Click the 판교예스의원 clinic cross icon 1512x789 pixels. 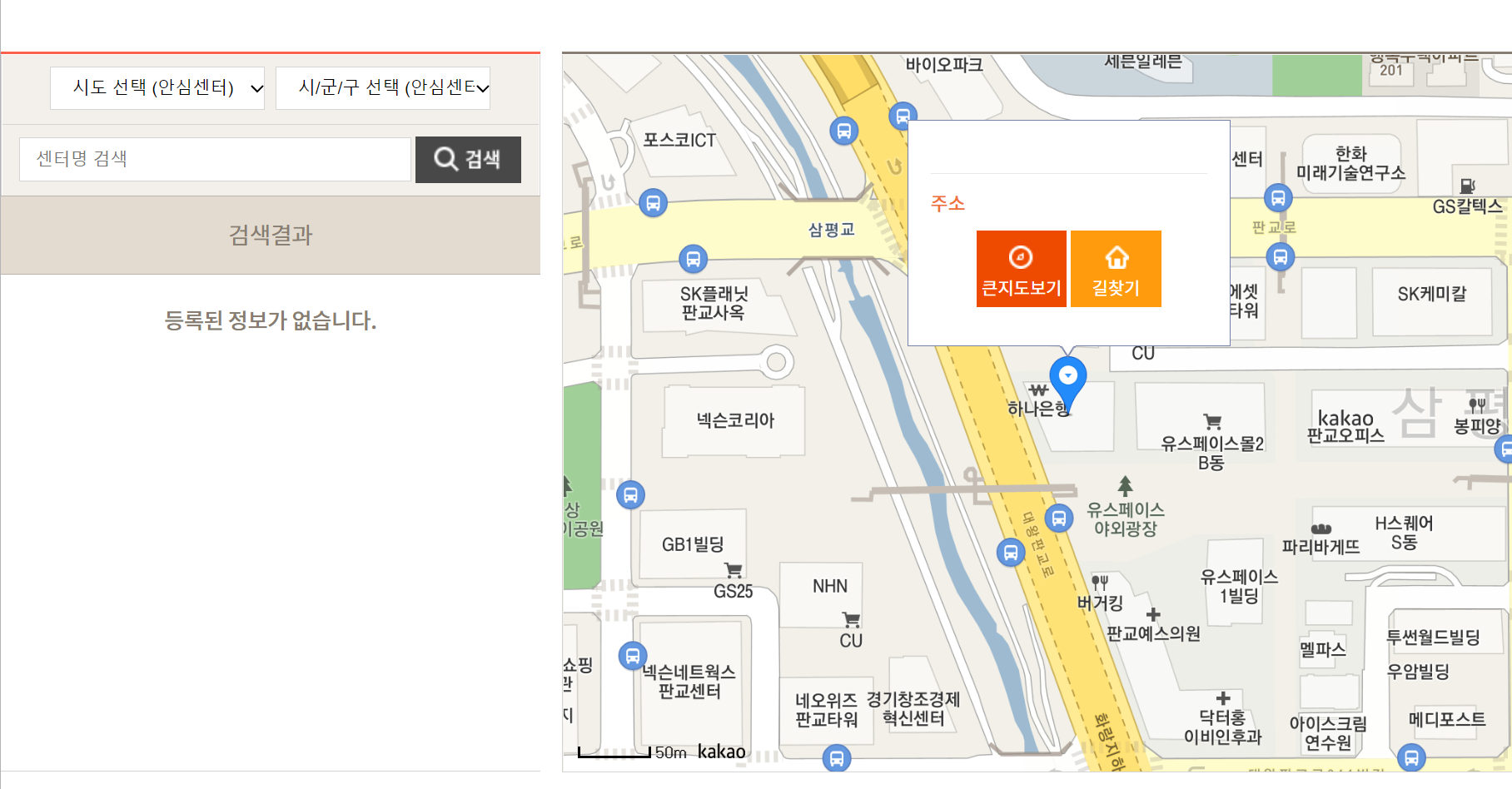coord(1153,614)
